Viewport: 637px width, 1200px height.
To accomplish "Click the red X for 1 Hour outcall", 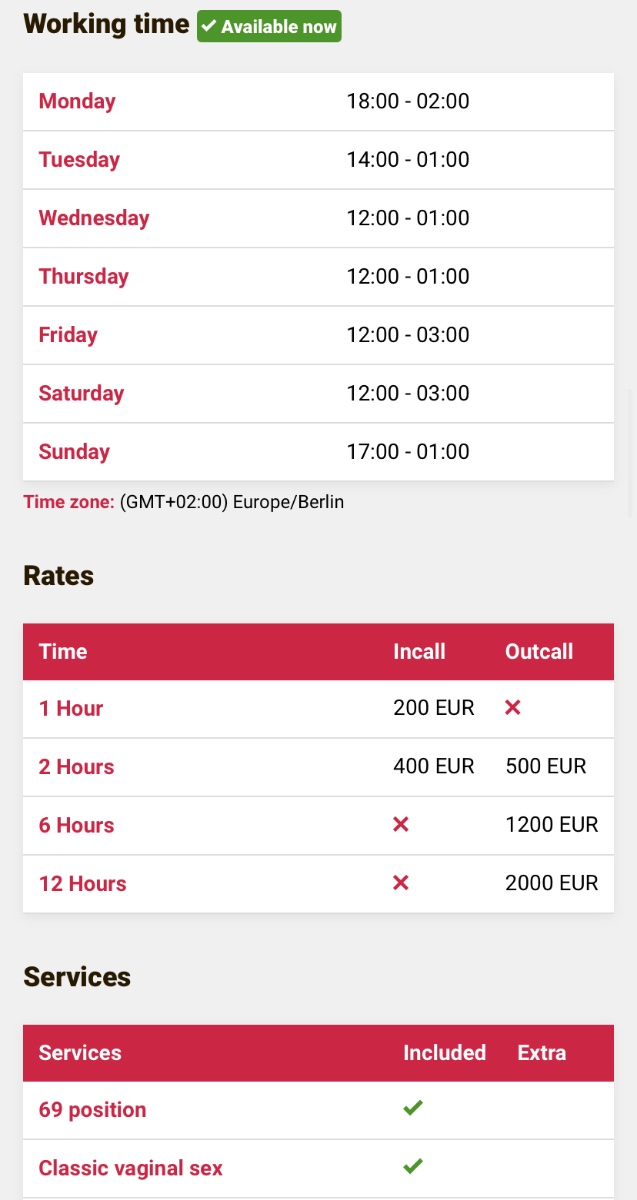I will pos(513,708).
